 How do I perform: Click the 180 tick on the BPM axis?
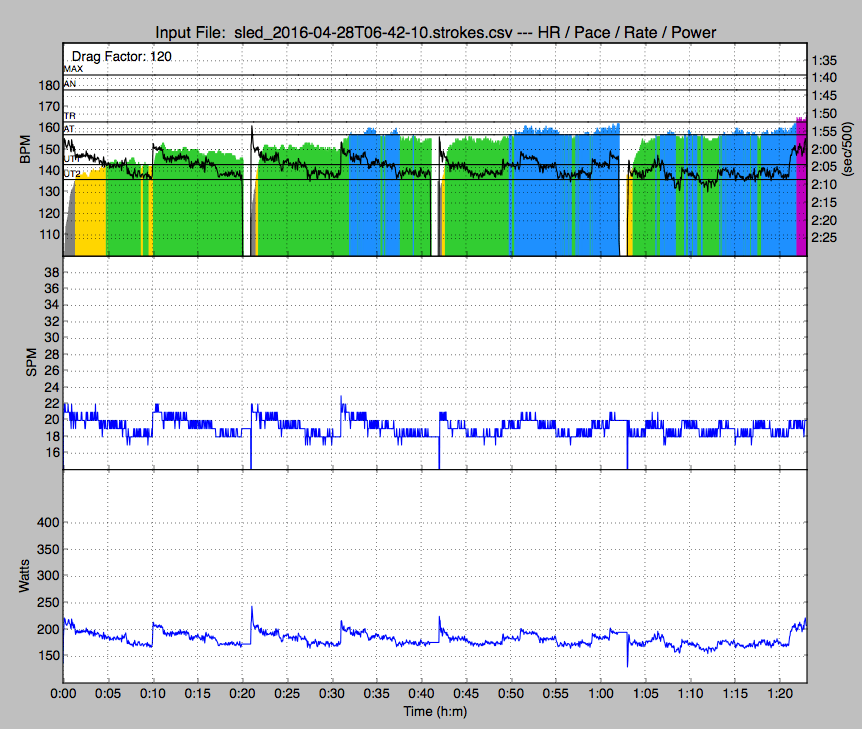(x=47, y=86)
